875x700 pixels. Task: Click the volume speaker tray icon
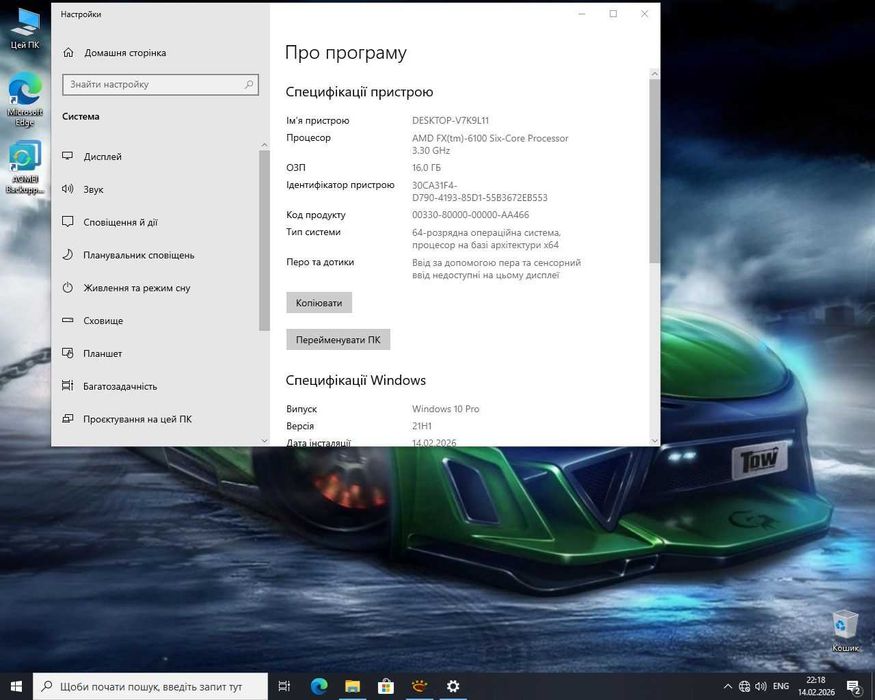click(761, 687)
